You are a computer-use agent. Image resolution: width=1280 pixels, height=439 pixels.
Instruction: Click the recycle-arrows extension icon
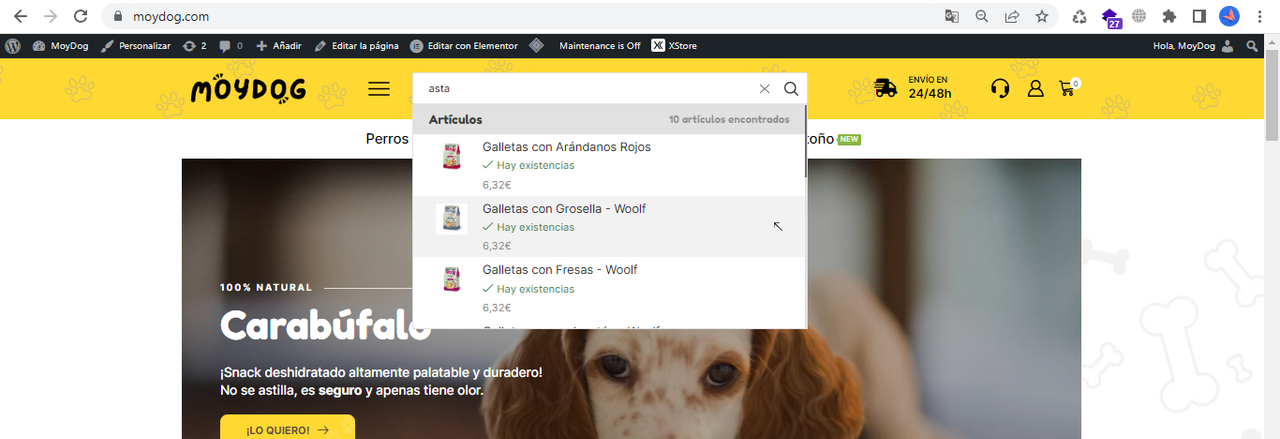(x=1079, y=16)
